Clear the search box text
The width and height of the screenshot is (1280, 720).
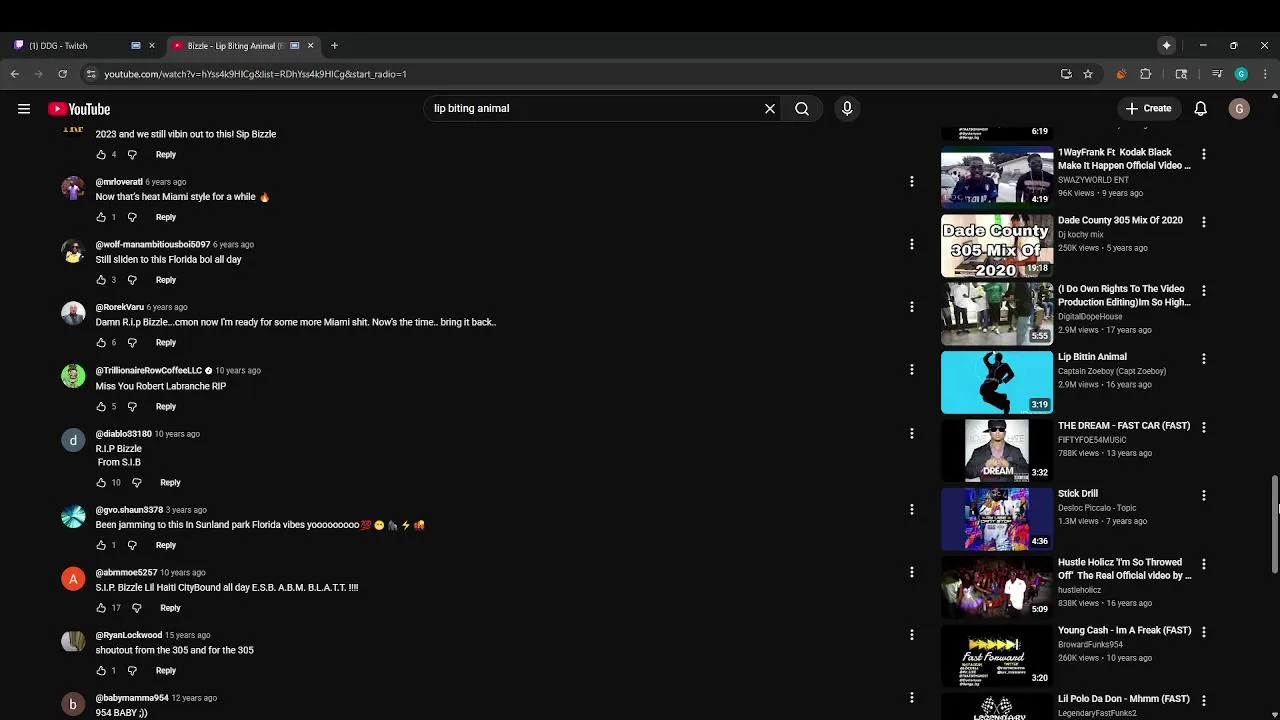pyautogui.click(x=770, y=108)
